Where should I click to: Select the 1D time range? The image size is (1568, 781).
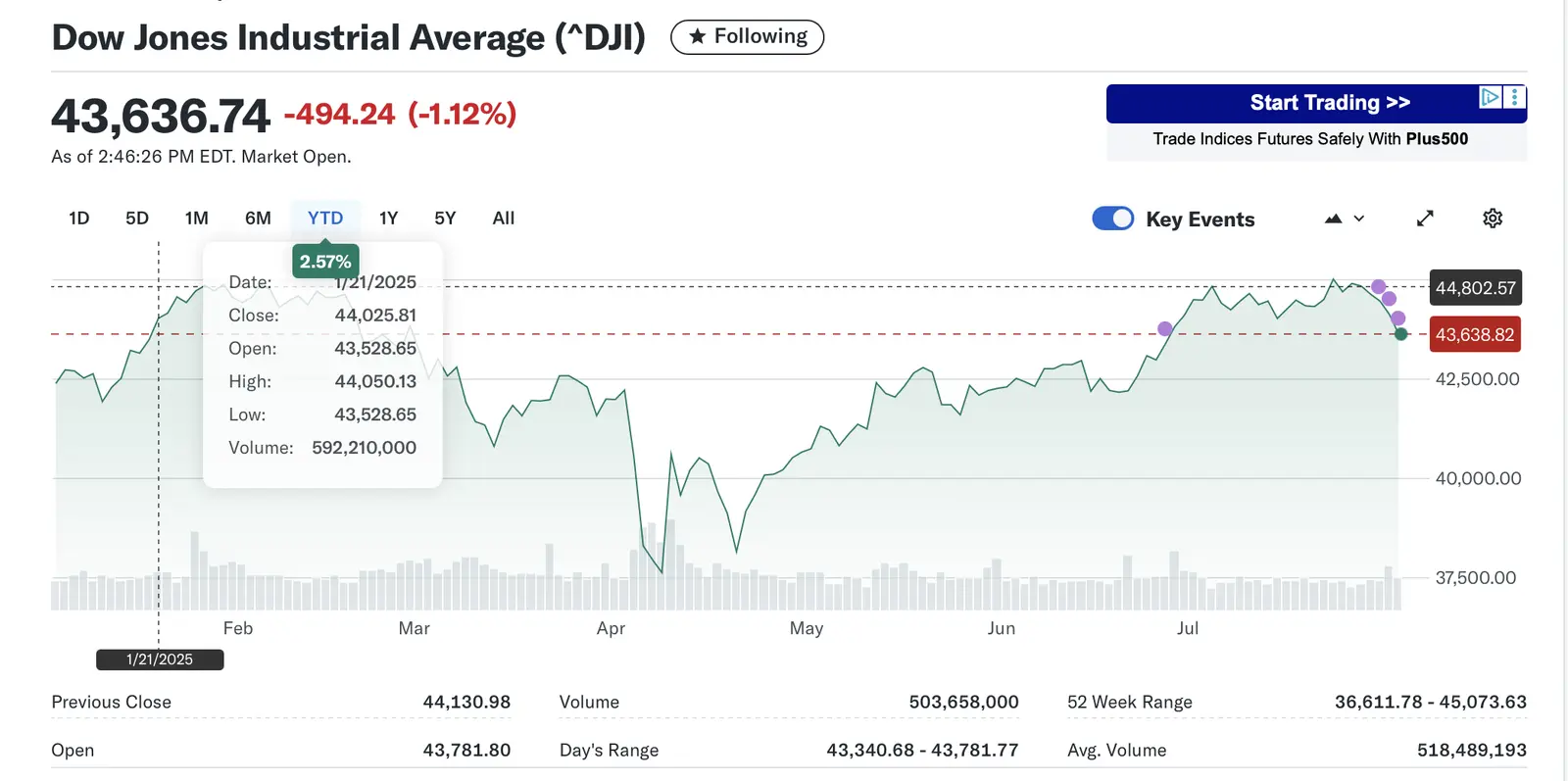(x=79, y=219)
